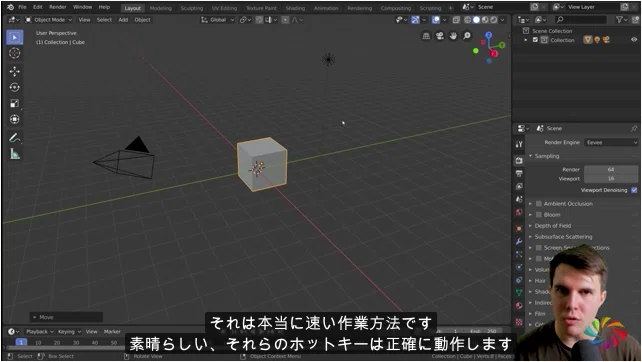Select the Annotate tool
Screen dimensions: 642x362
15,138
